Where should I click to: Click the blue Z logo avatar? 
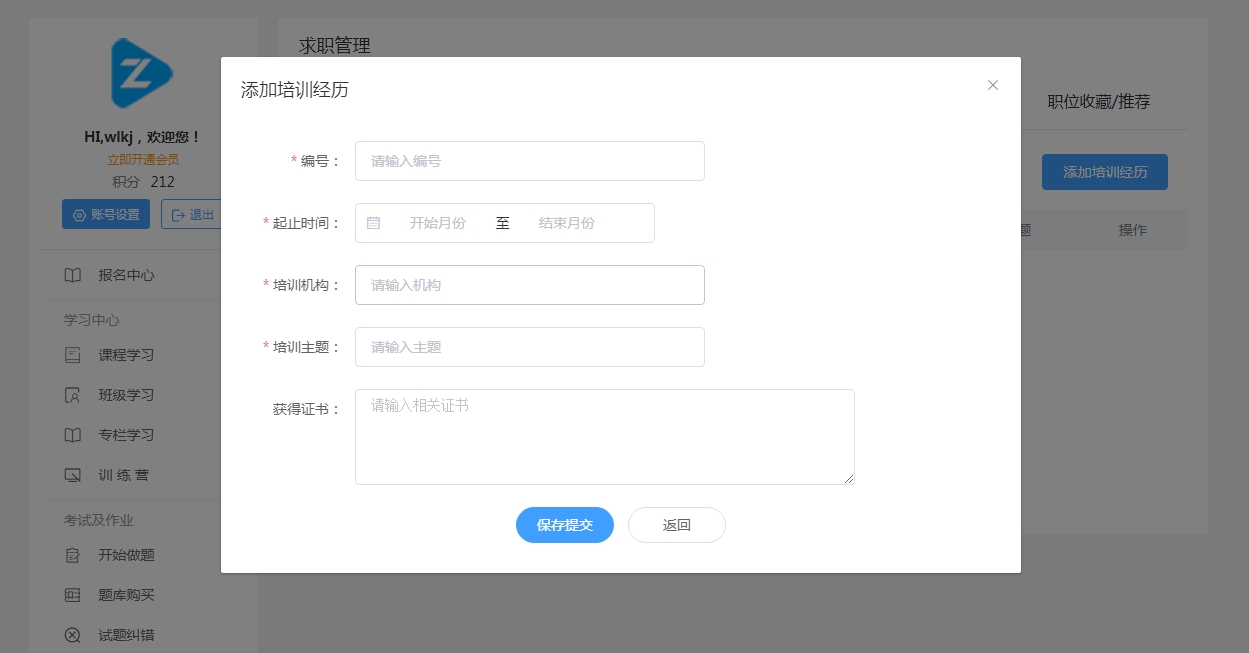(142, 73)
